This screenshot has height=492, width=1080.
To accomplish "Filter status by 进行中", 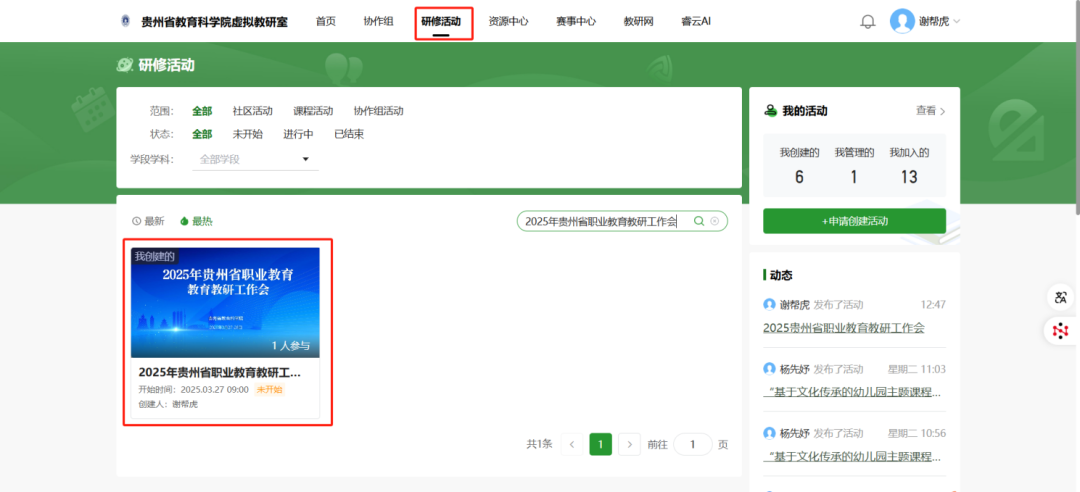I will [298, 134].
